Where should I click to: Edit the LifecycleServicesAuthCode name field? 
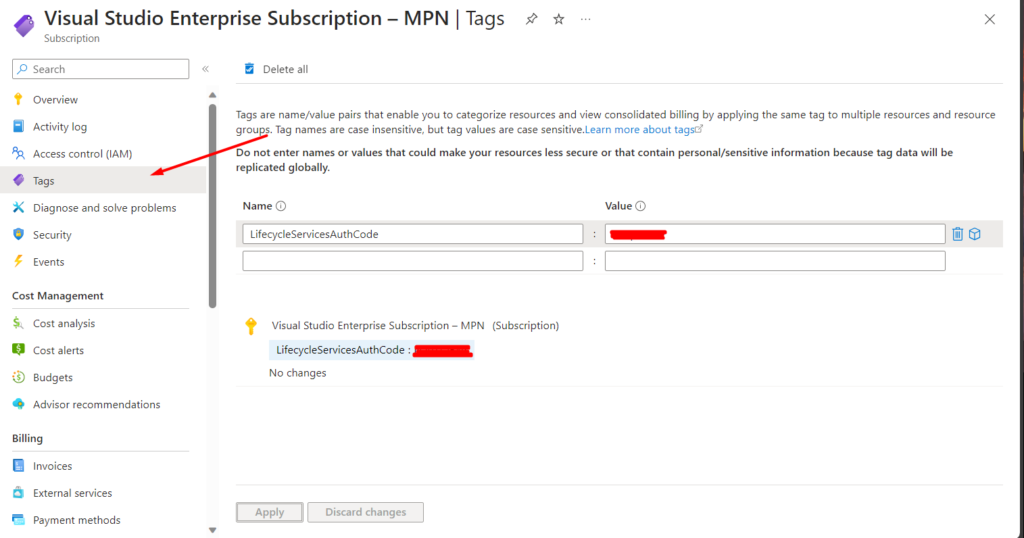(413, 234)
